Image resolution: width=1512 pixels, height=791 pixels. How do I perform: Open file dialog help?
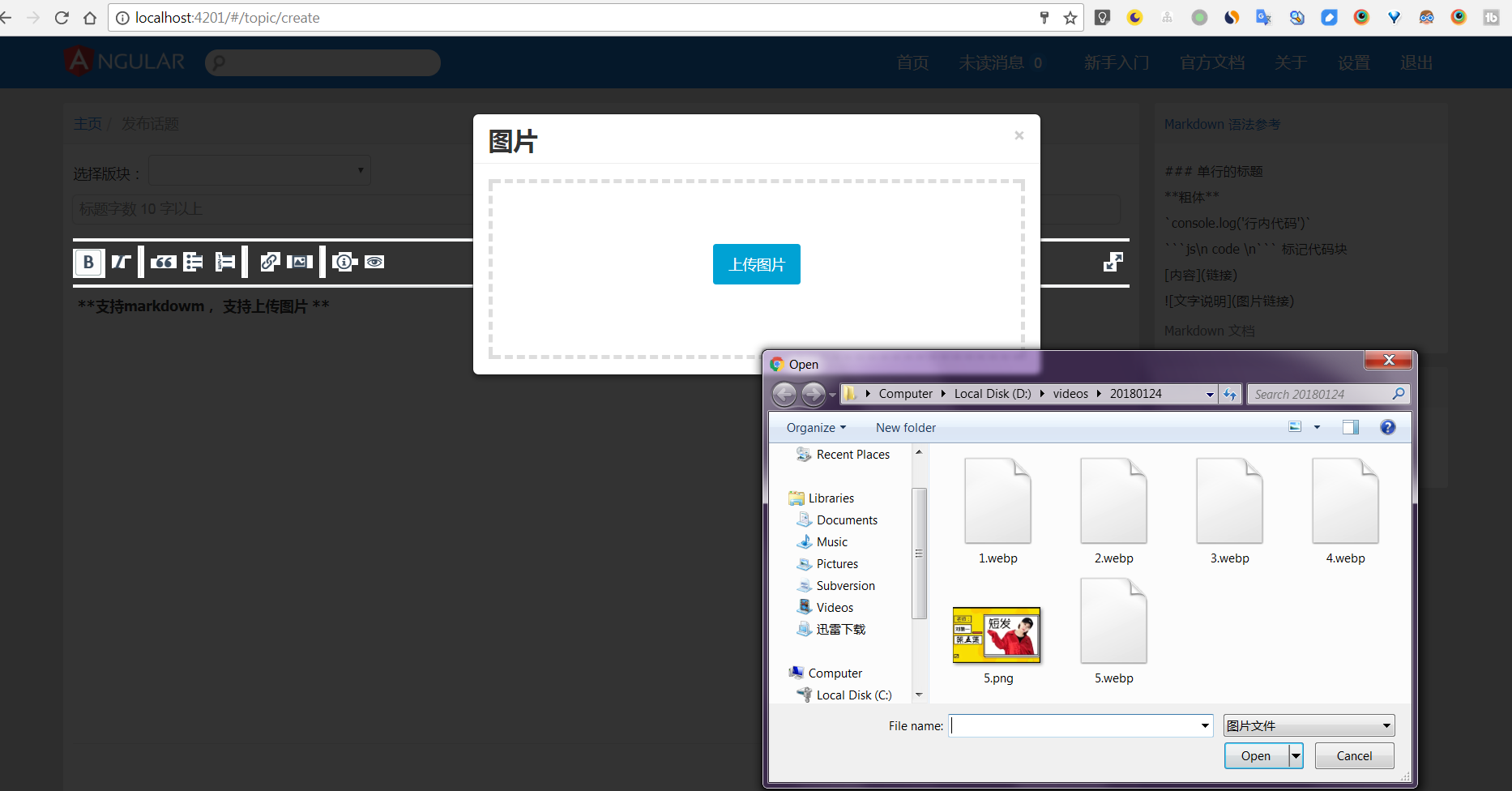(1388, 427)
